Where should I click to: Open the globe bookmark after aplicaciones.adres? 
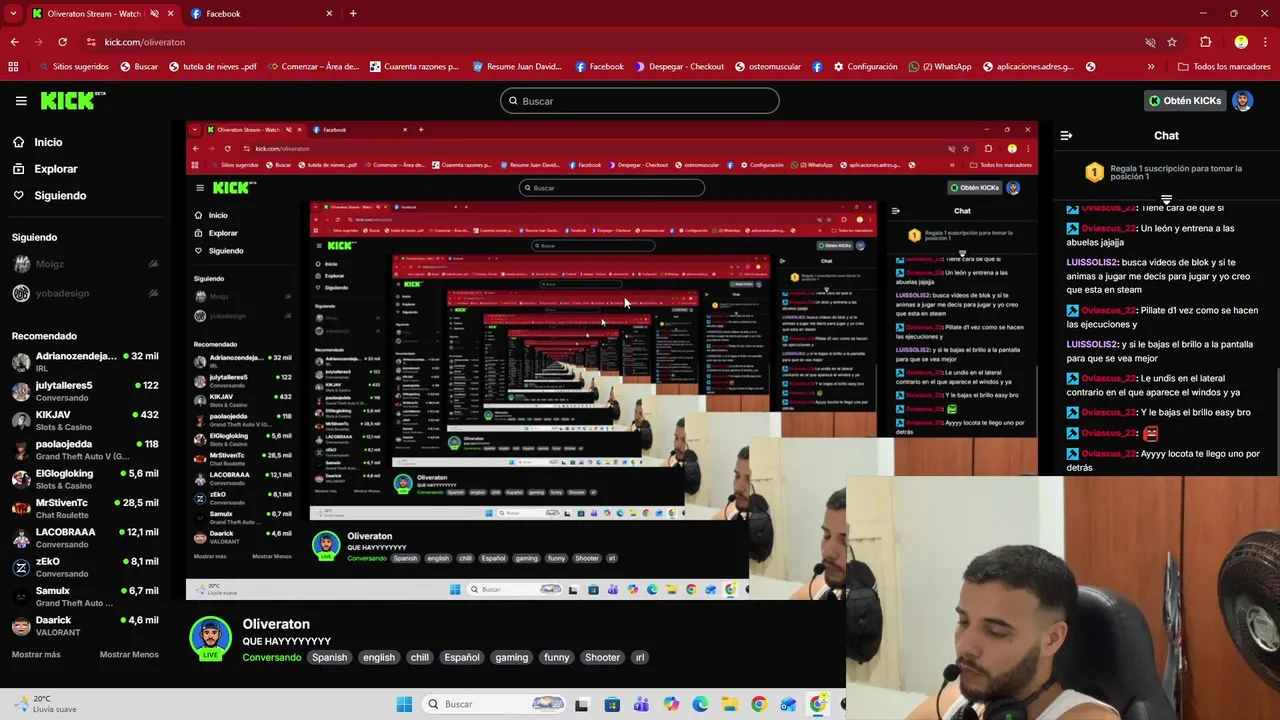click(1090, 67)
